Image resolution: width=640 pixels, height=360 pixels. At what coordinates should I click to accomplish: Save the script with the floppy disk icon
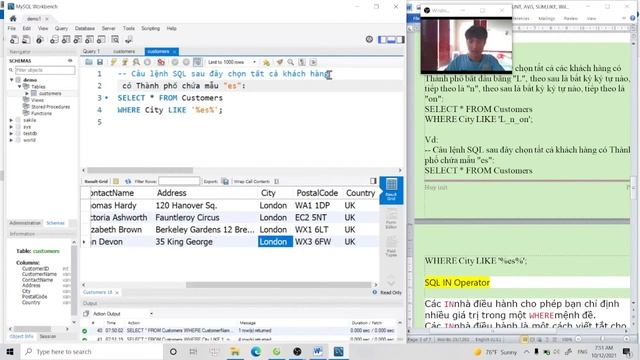point(100,62)
